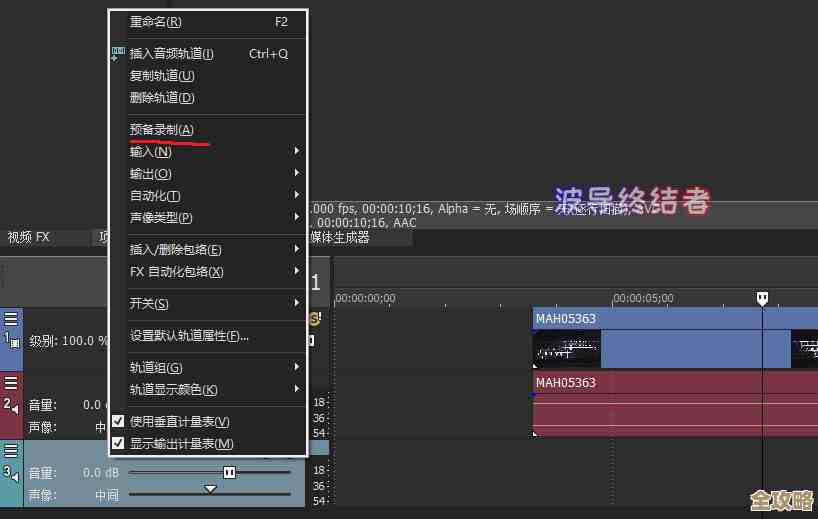Viewport: 818px width, 519px height.
Task: Click track 3 audio track number icon
Action: click(x=11, y=473)
